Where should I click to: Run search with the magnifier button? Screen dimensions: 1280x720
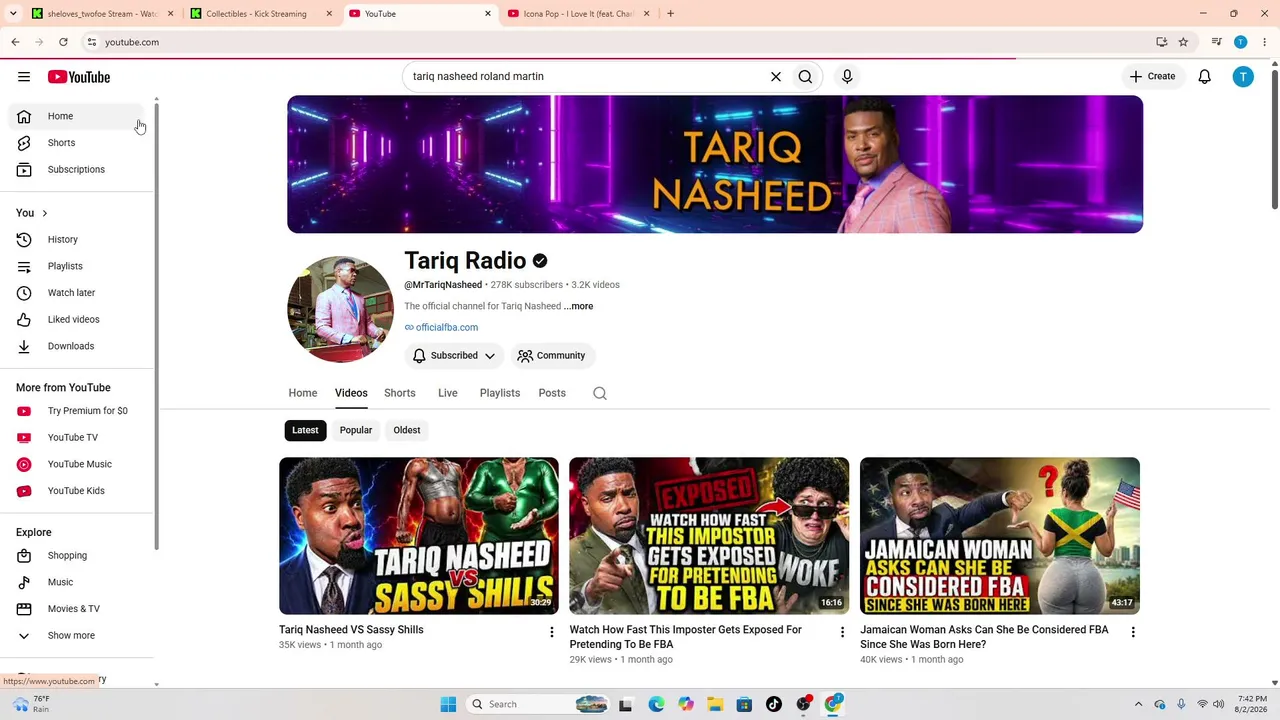(805, 76)
